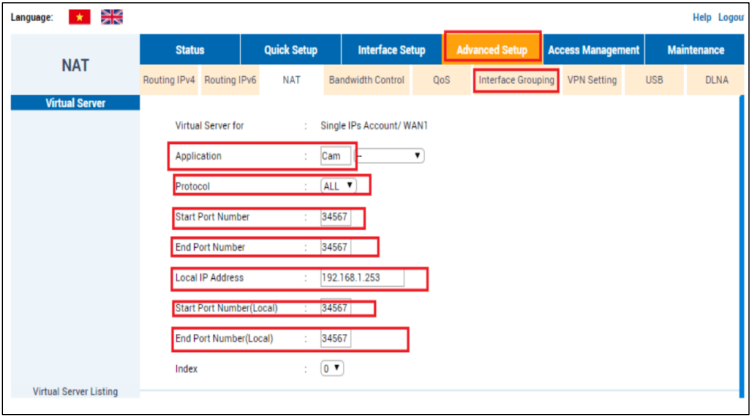Go to the Status tab

(x=190, y=49)
